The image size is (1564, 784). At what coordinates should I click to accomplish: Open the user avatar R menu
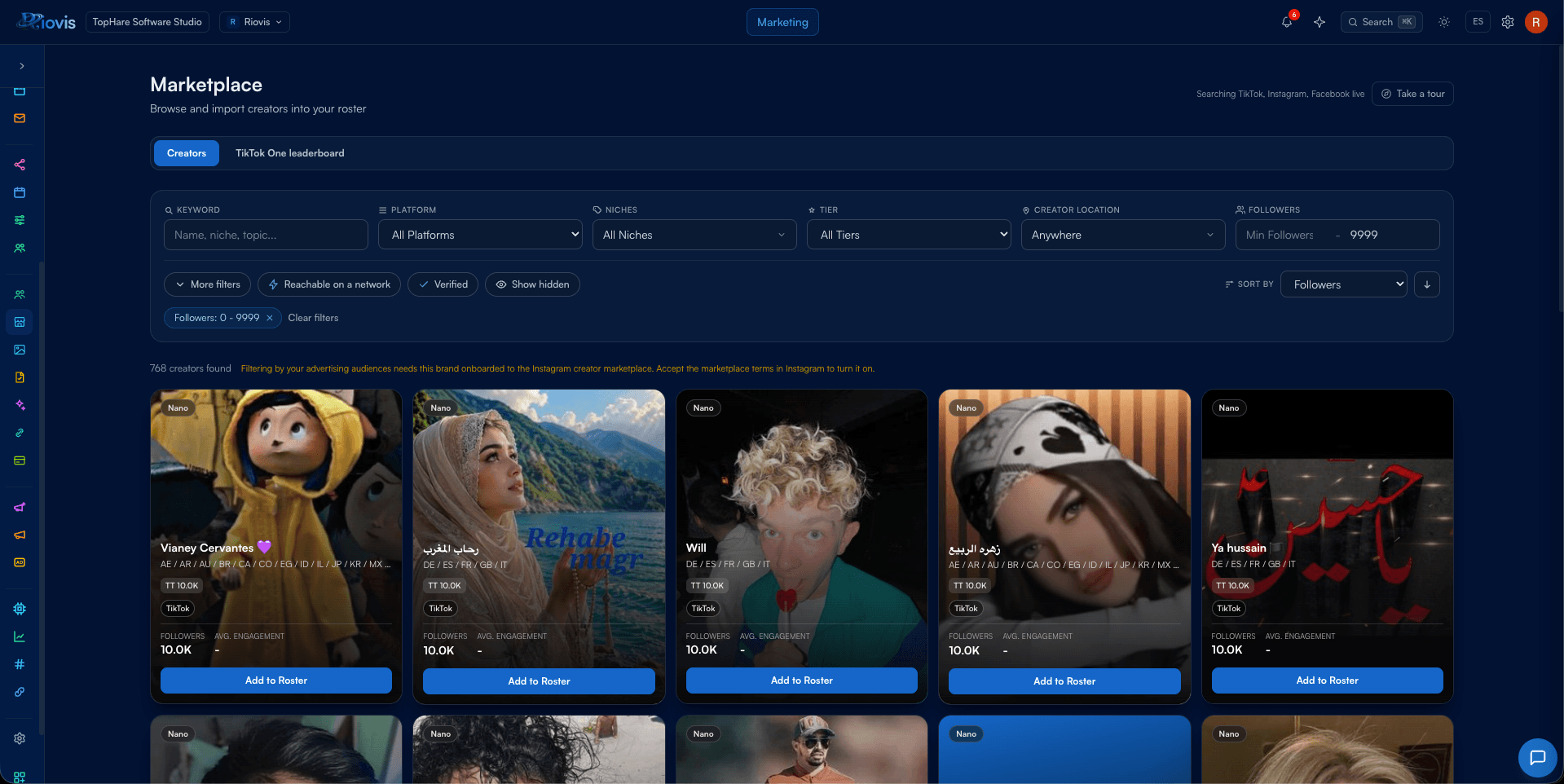pos(1536,22)
